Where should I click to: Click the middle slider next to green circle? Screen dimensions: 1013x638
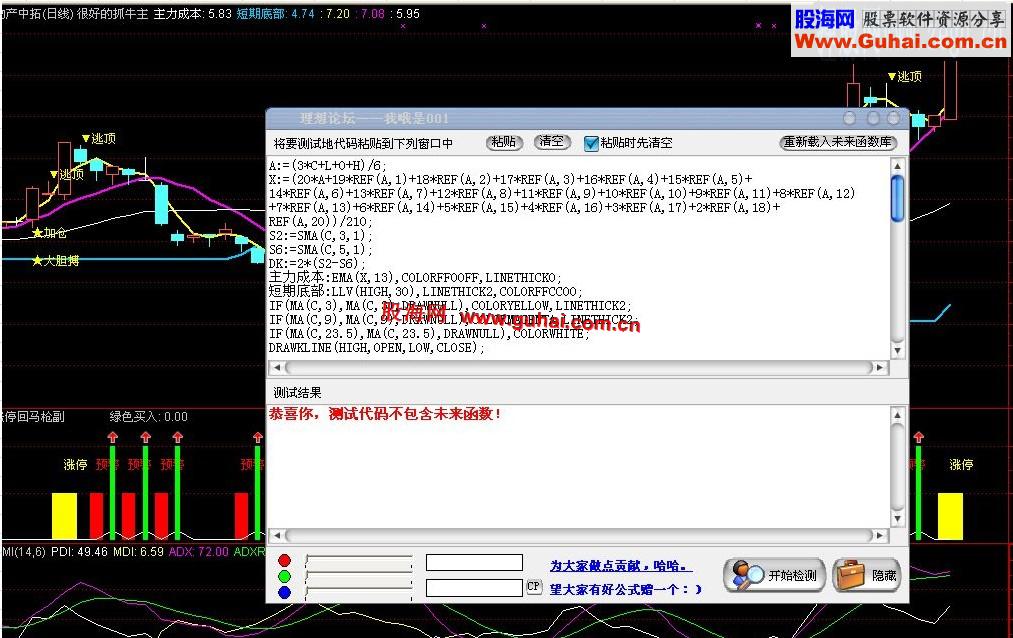(359, 576)
